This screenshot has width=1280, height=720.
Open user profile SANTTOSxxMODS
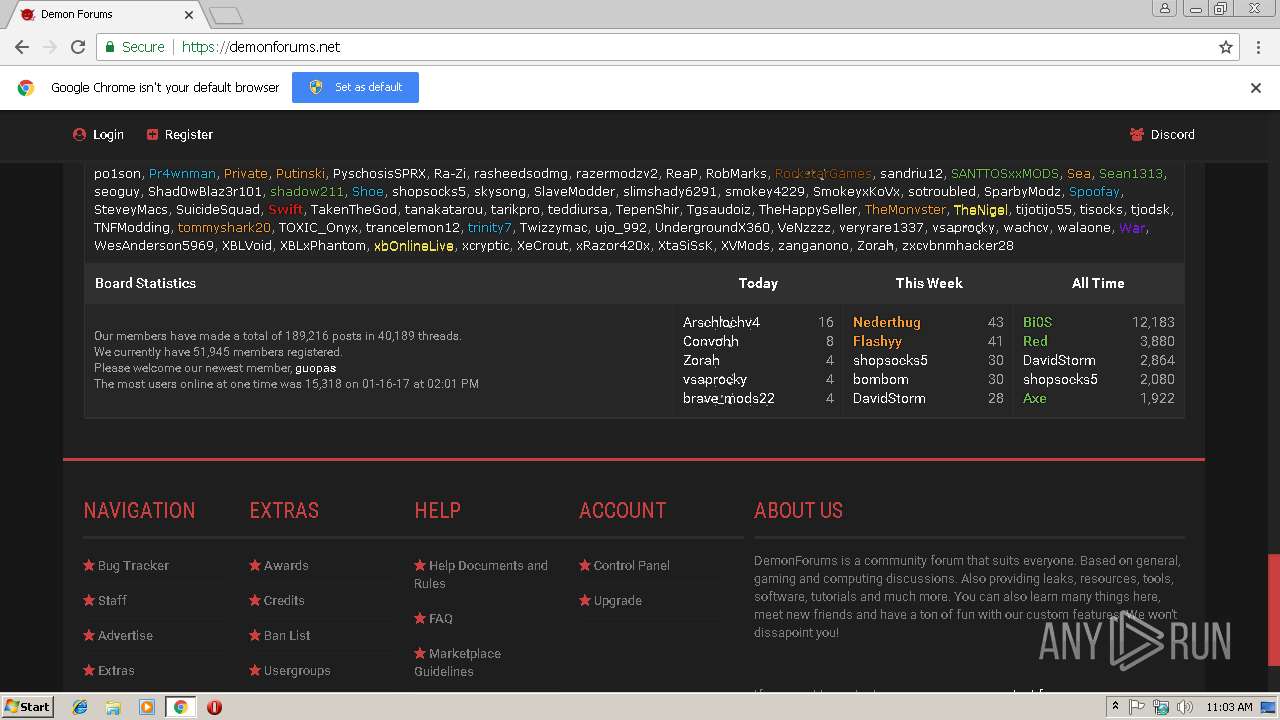tap(1004, 174)
